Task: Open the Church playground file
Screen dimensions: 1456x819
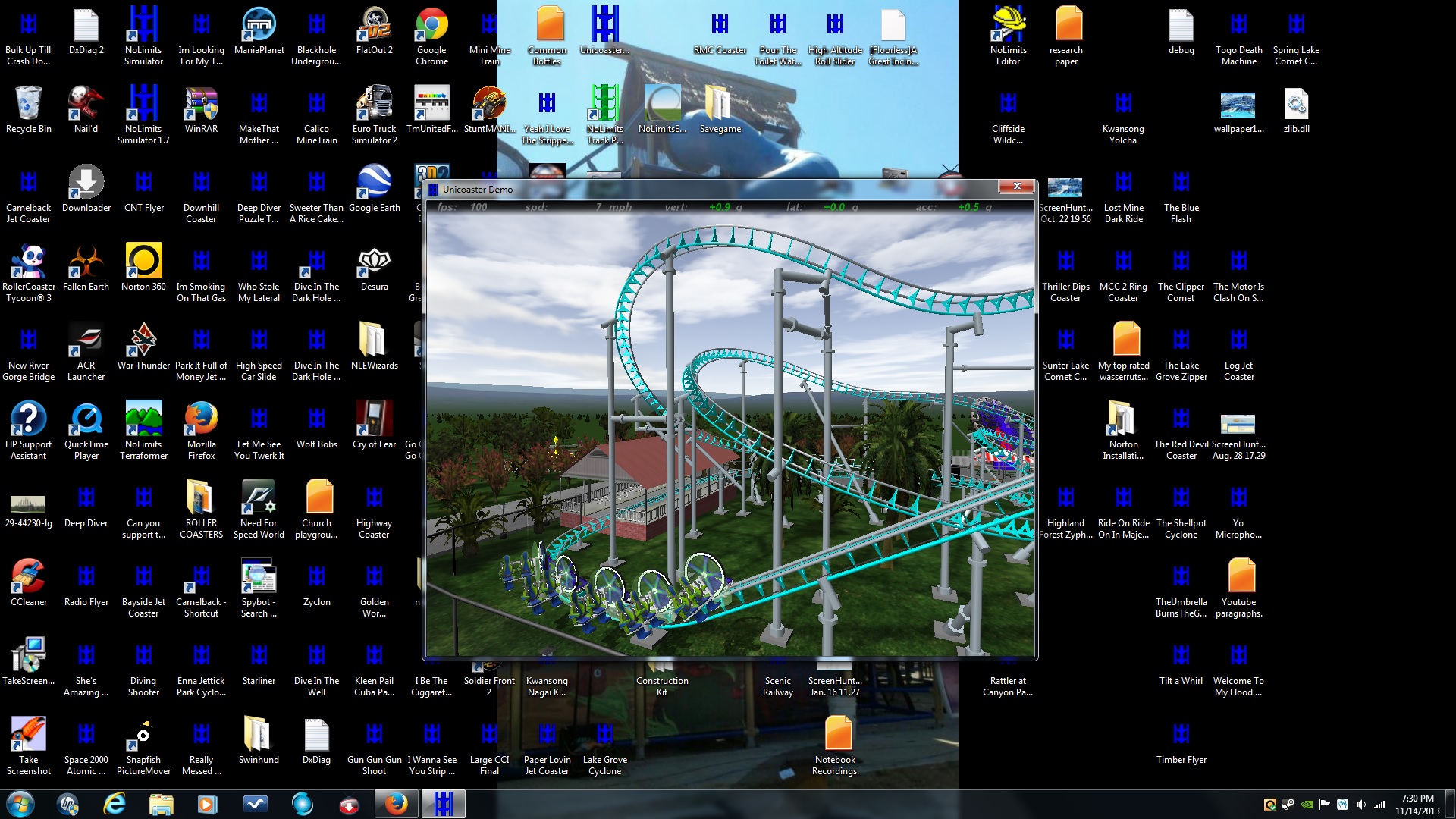Action: pos(316,509)
